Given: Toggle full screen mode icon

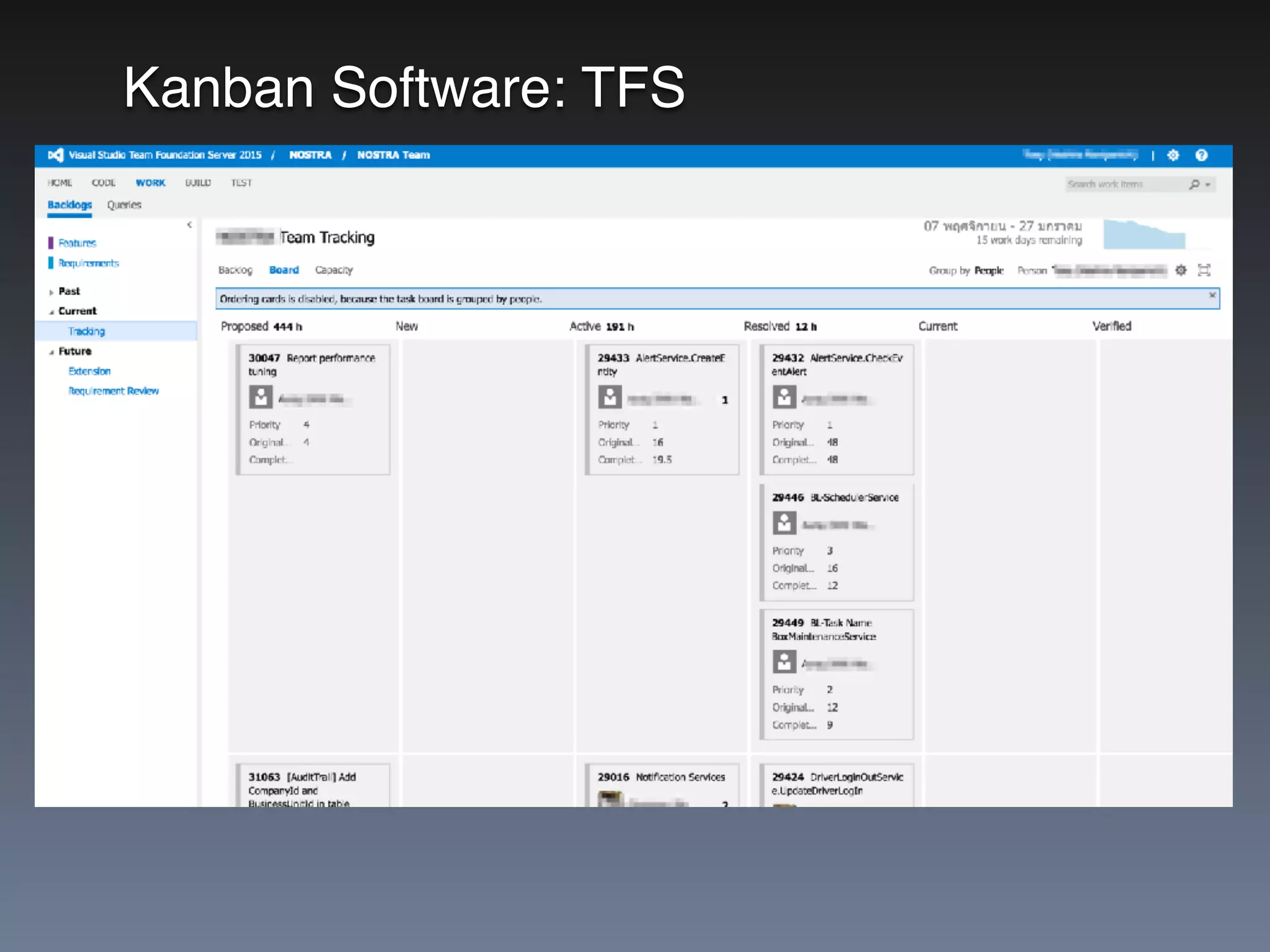Looking at the screenshot, I should click(x=1204, y=270).
